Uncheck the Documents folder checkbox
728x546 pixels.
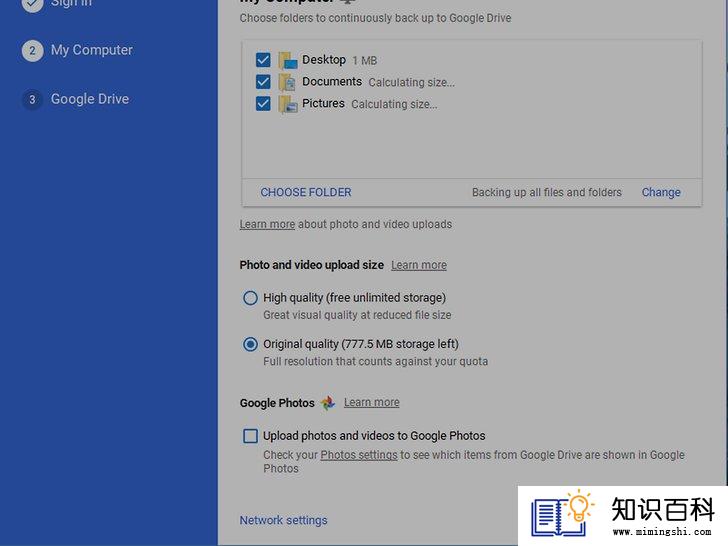coord(263,82)
